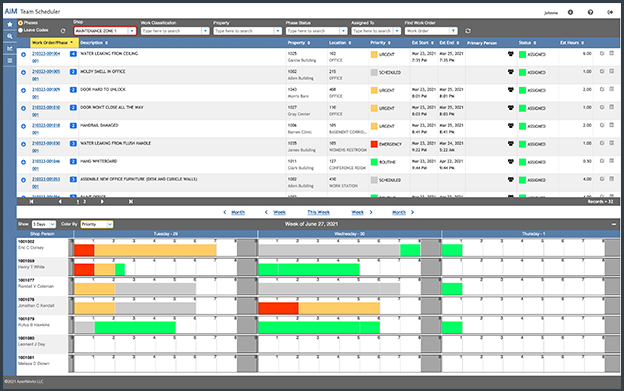Open the Phase Status dropdown arrow
Screen dimensions: 624x391
click(343, 31)
